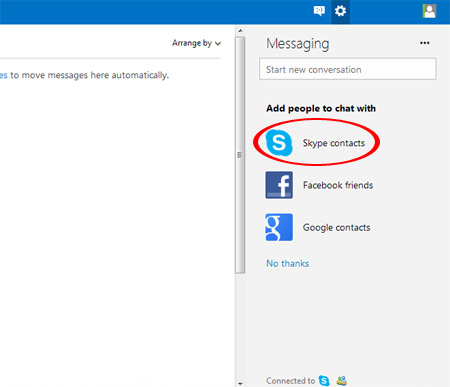Screen dimensions: 450x387
Task: Select the Skype contacts label
Action: (x=334, y=143)
